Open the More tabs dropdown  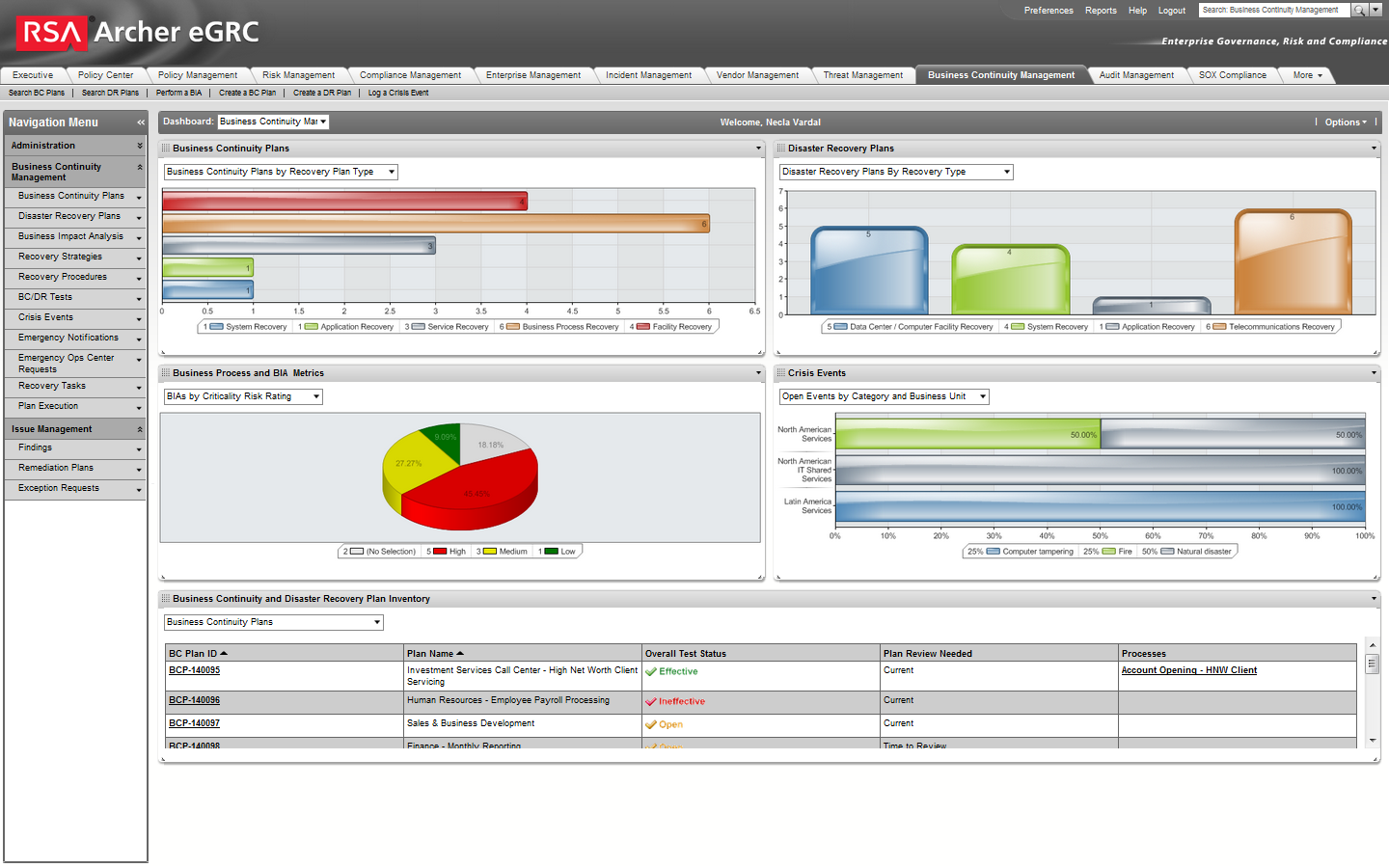pyautogui.click(x=1307, y=75)
